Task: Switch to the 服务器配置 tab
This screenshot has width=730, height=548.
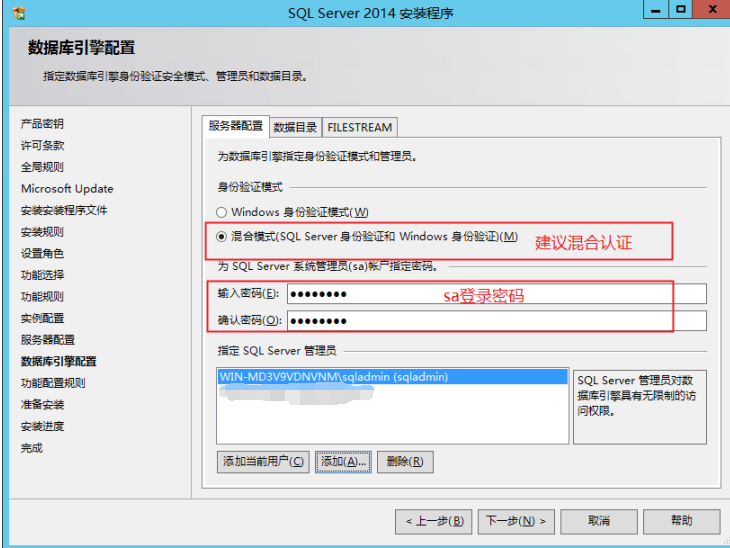Action: click(236, 126)
